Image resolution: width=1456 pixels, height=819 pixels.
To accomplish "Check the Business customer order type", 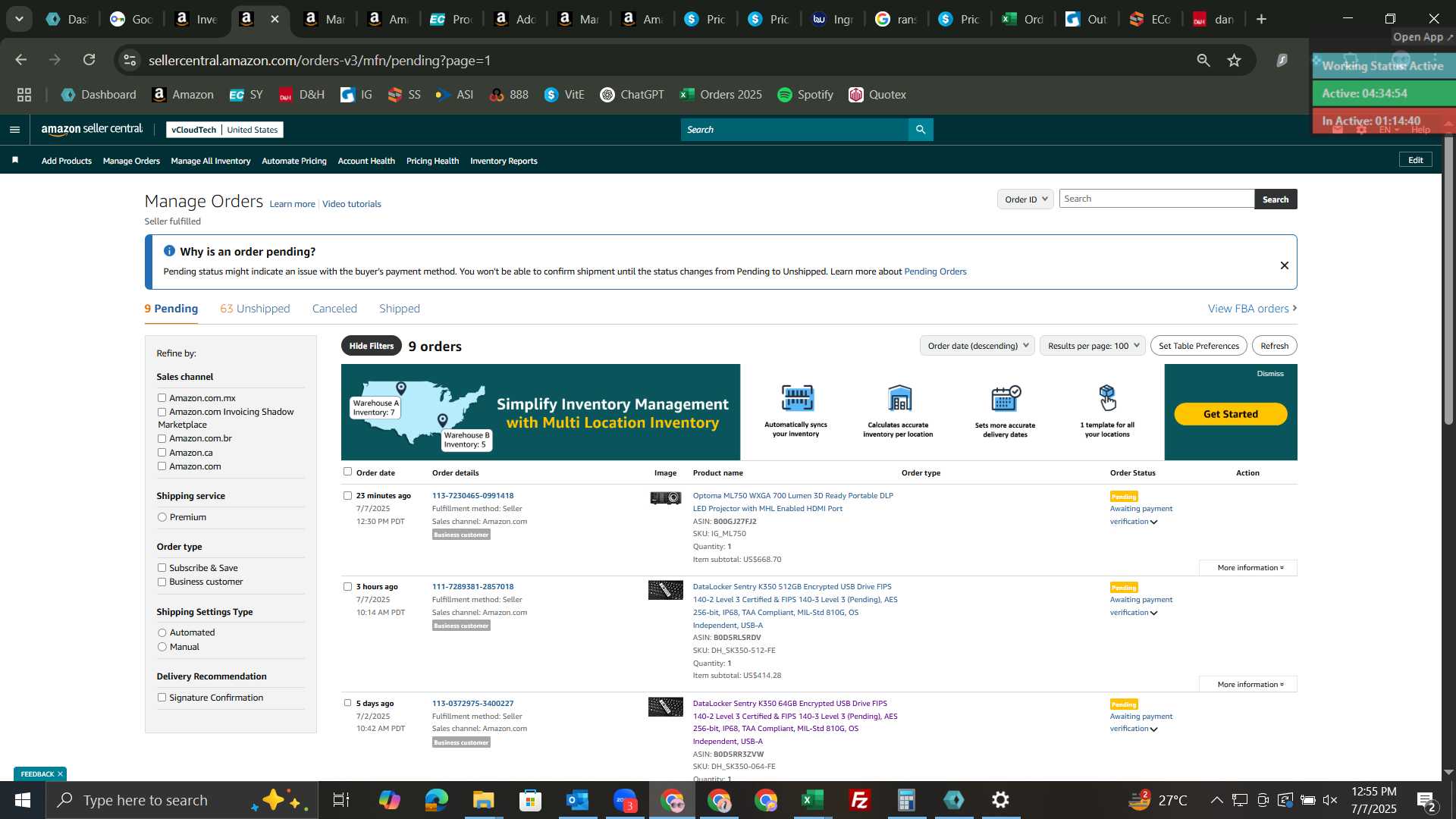I will 162,582.
